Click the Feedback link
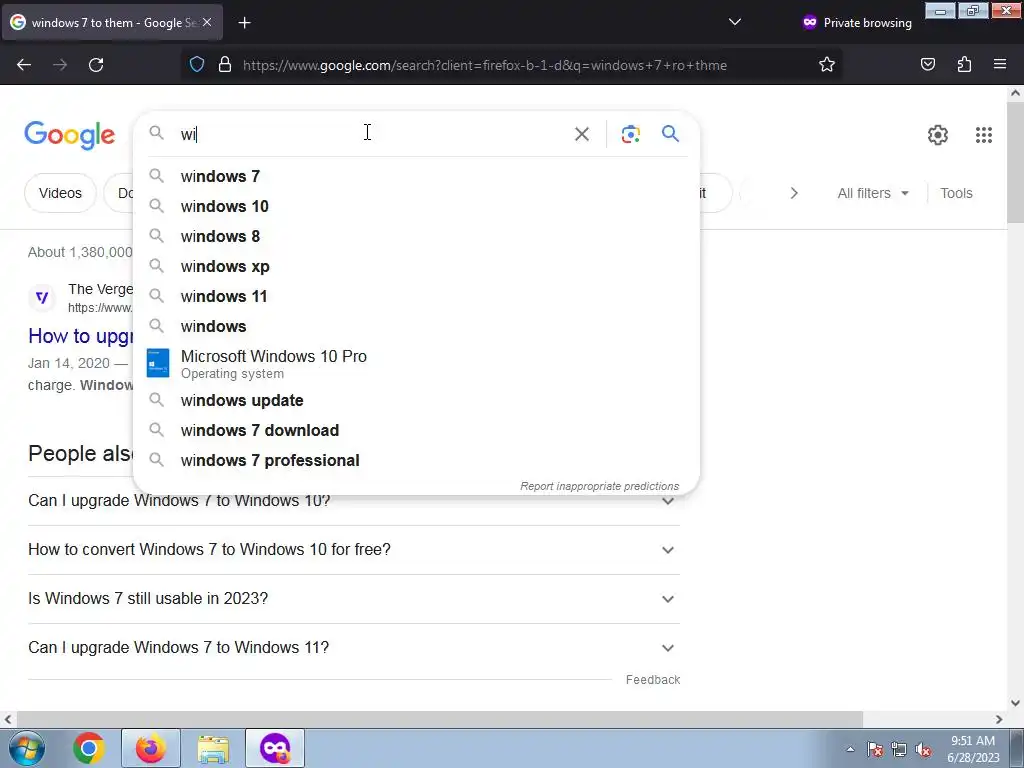The width and height of the screenshot is (1024, 768). pos(652,680)
